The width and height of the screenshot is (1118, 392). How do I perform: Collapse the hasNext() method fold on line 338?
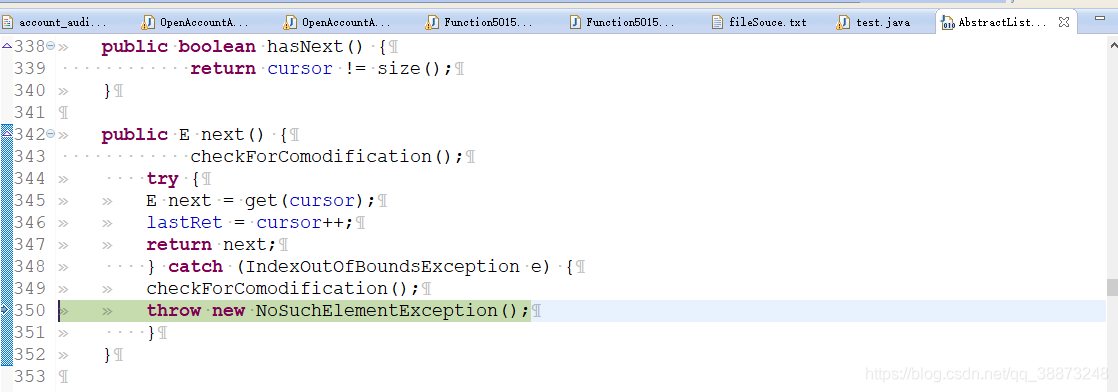[x=51, y=46]
